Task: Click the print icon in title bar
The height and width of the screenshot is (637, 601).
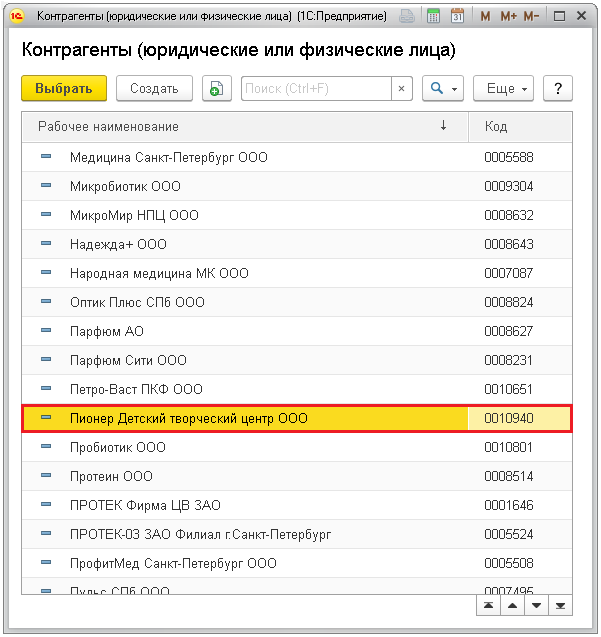Action: point(407,17)
